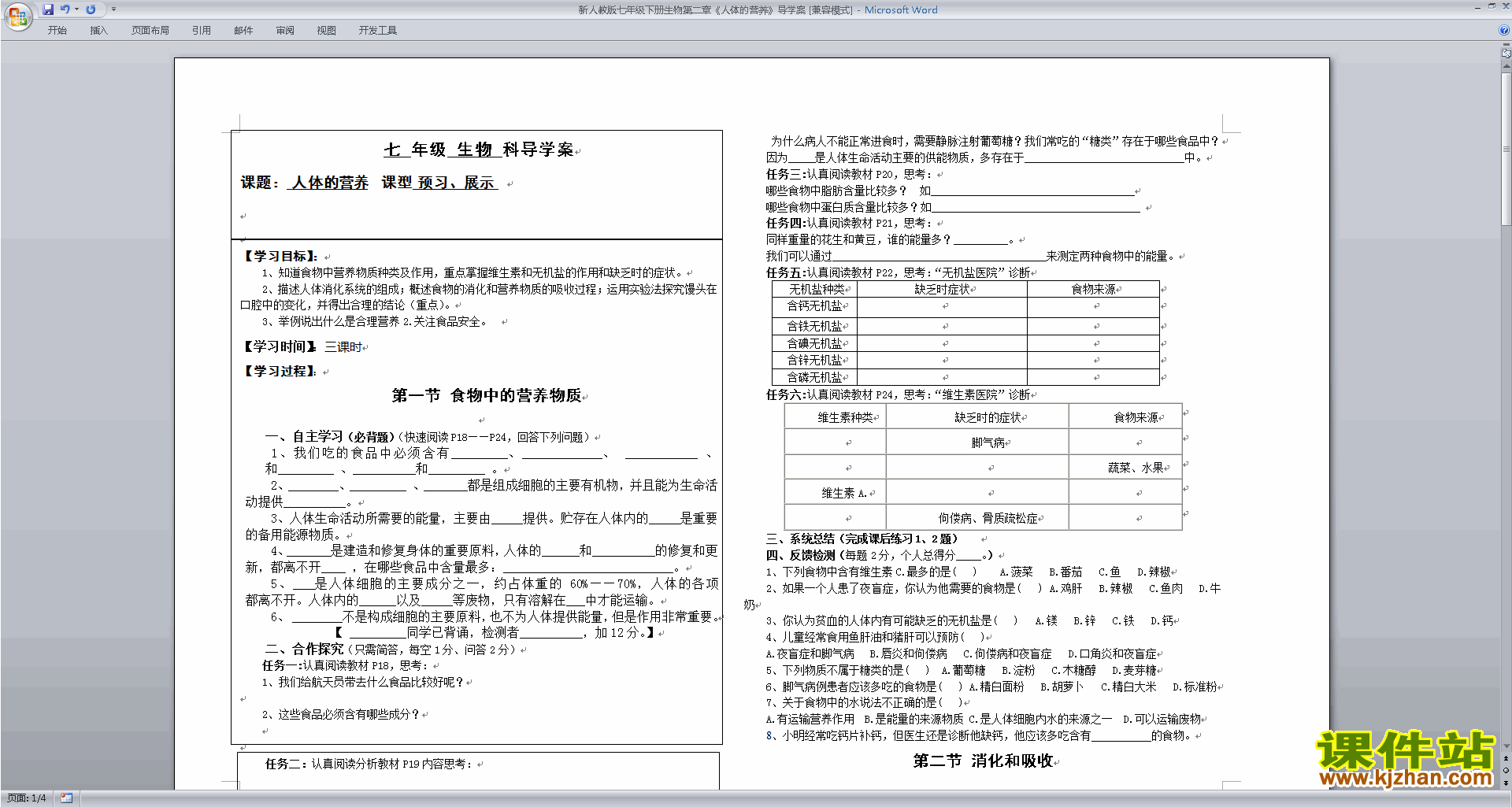Click the 三、系统总结 heading

(x=862, y=539)
